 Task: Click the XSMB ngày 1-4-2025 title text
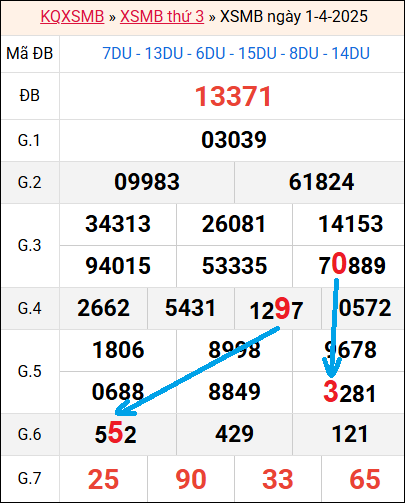click(294, 16)
